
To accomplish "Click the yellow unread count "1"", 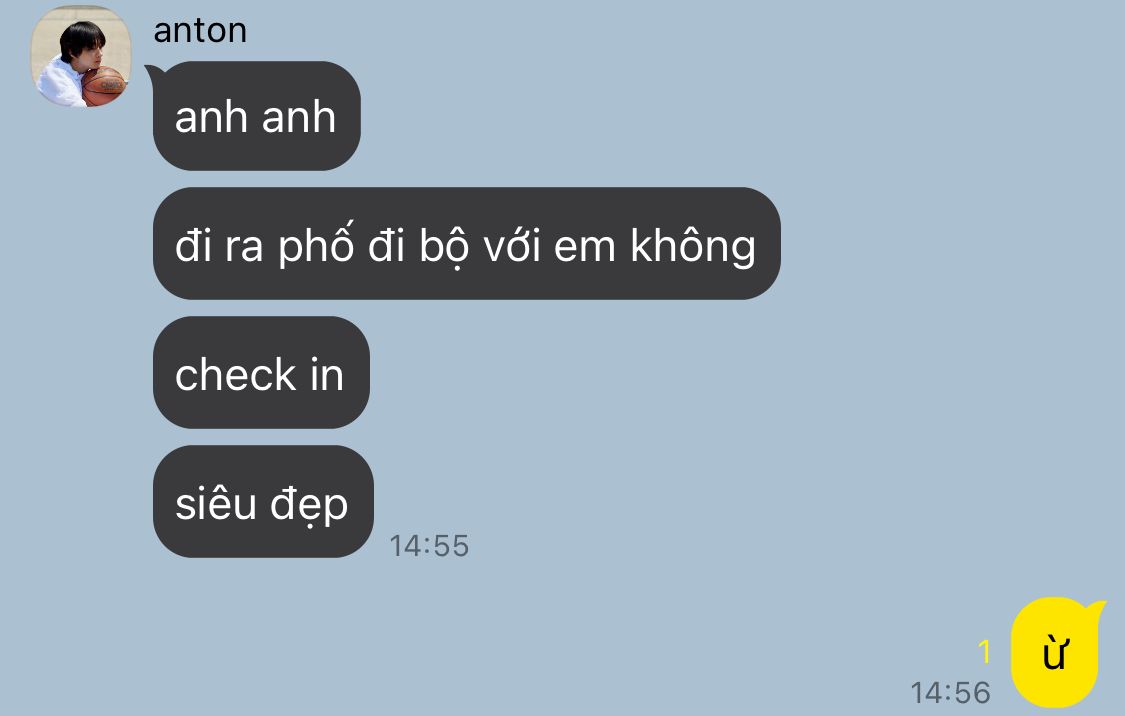I will (984, 652).
